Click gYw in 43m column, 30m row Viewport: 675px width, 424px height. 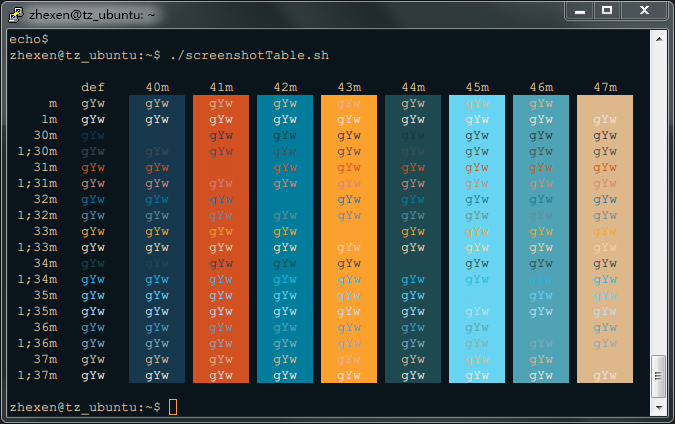(x=349, y=136)
